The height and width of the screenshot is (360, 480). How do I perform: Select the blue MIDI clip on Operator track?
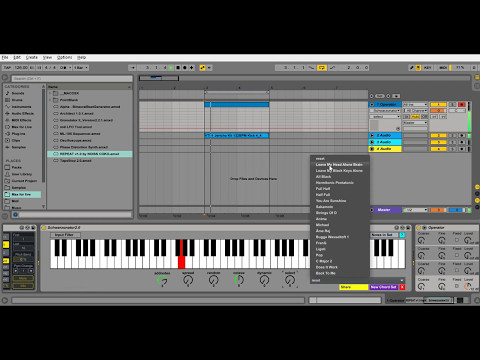tap(237, 105)
